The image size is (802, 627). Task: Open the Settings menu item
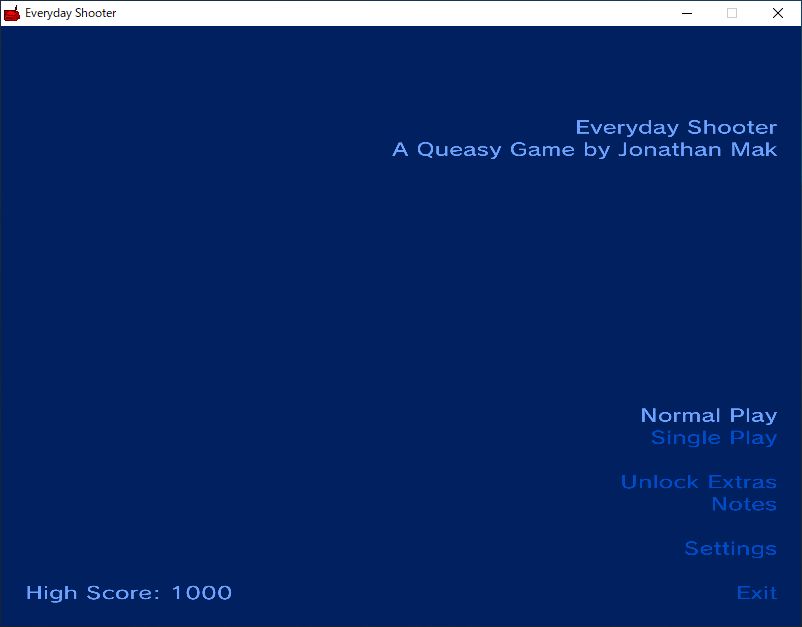point(731,549)
